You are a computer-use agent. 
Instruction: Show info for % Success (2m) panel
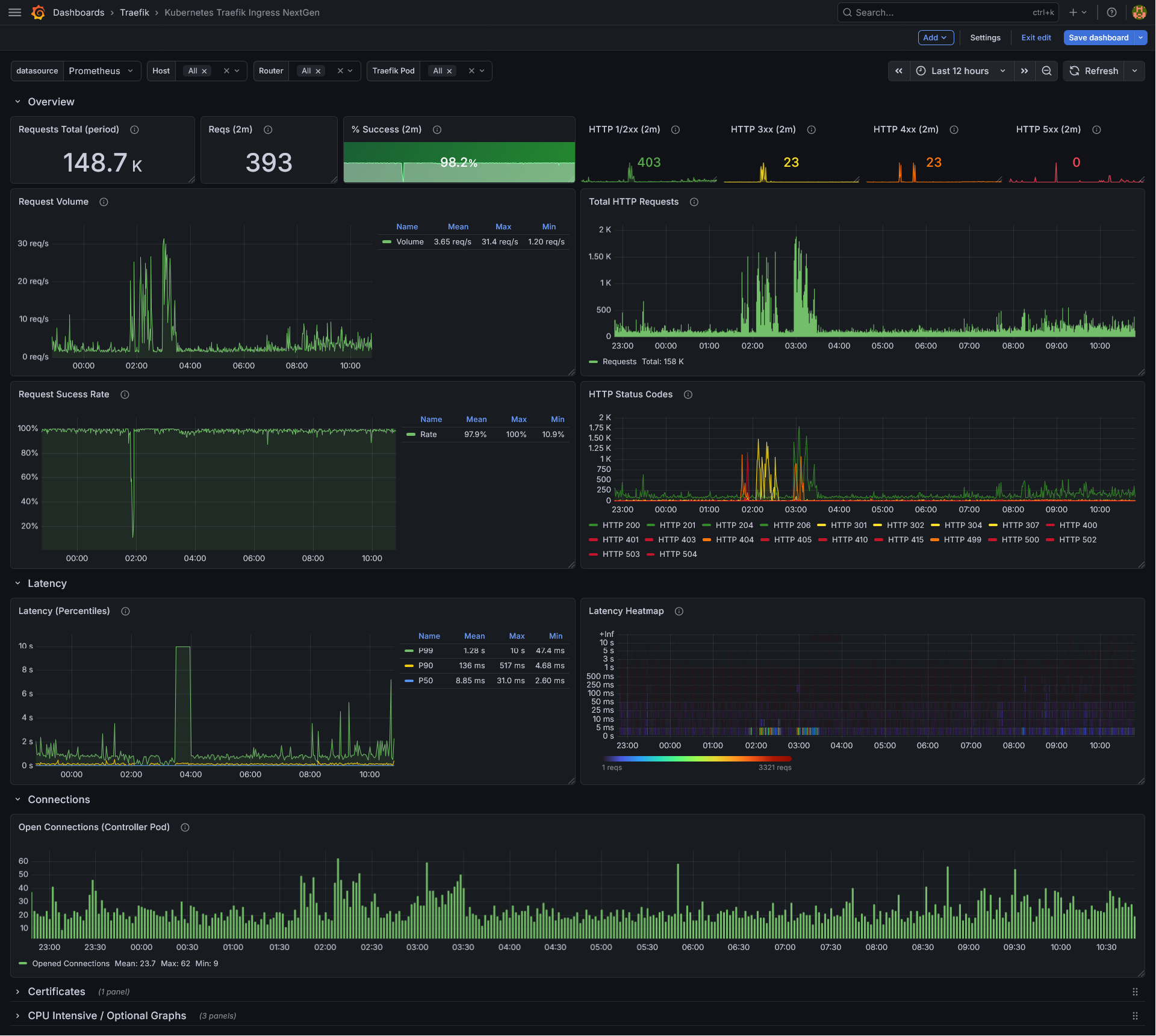click(437, 130)
